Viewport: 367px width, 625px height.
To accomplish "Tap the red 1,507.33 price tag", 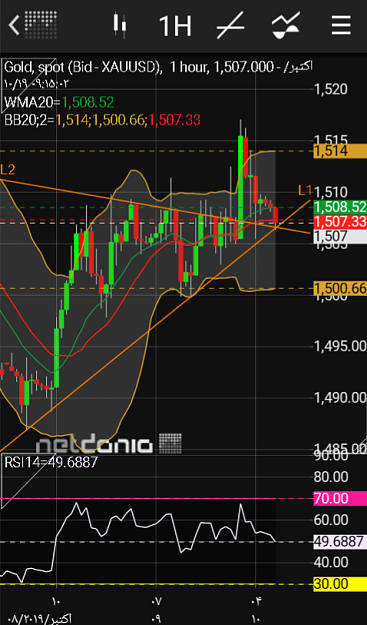I will [x=340, y=221].
